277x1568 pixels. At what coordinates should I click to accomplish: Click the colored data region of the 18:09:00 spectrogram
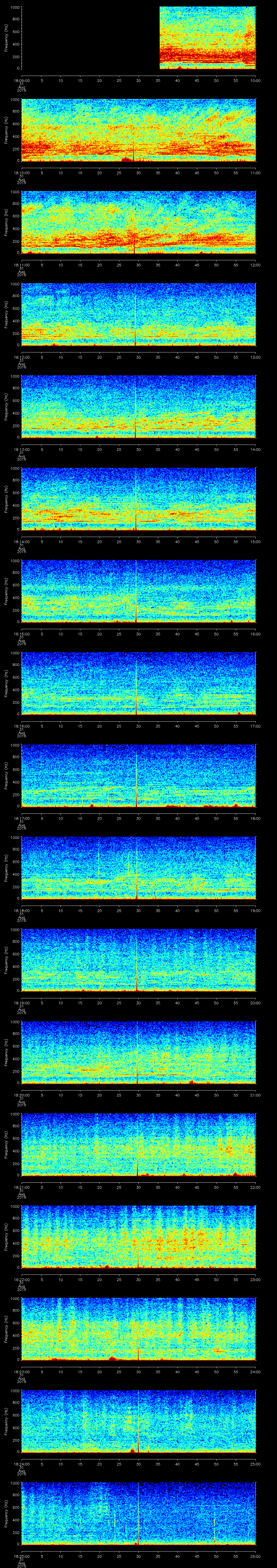[207, 38]
